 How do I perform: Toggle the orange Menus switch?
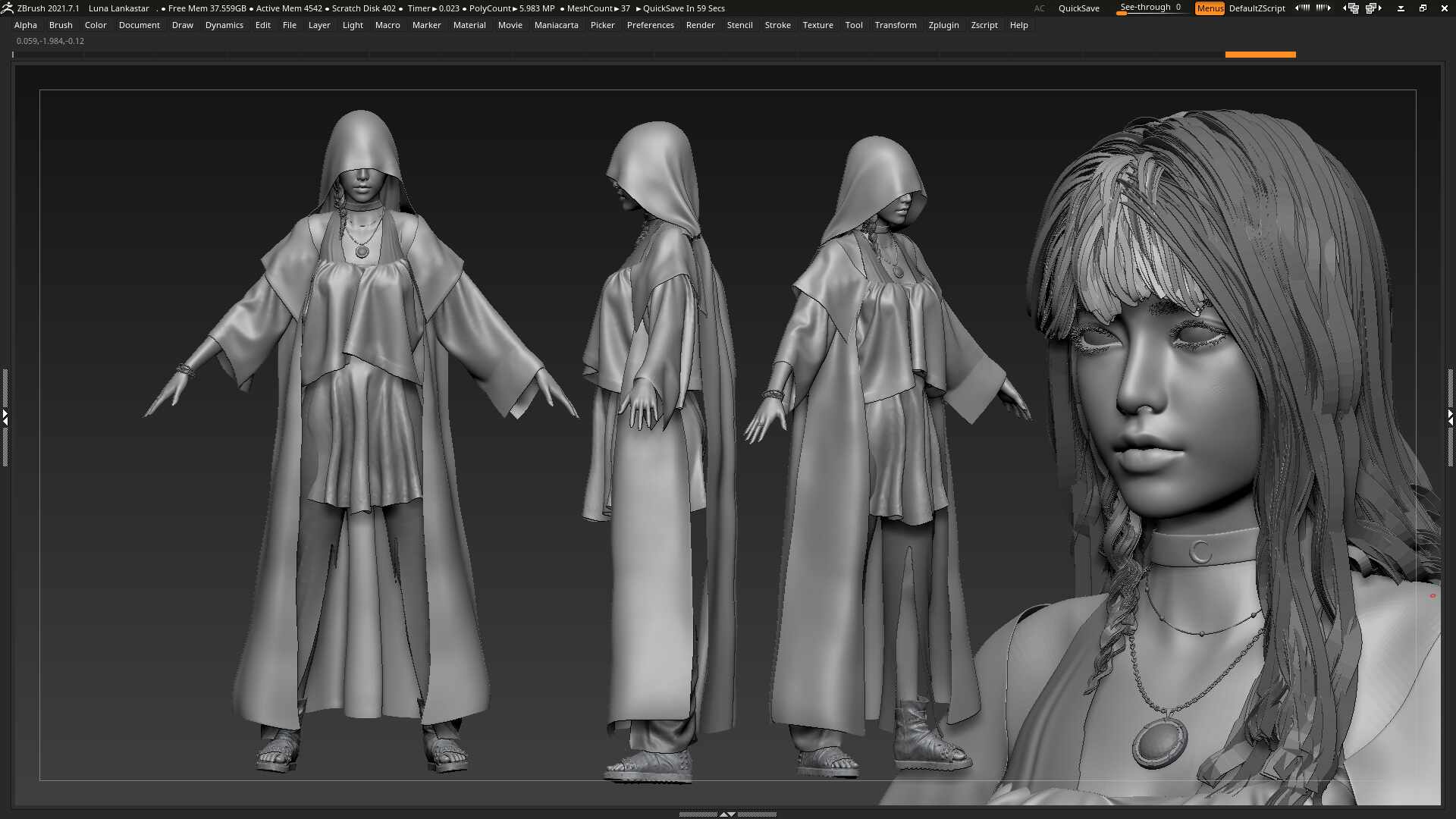pyautogui.click(x=1210, y=8)
